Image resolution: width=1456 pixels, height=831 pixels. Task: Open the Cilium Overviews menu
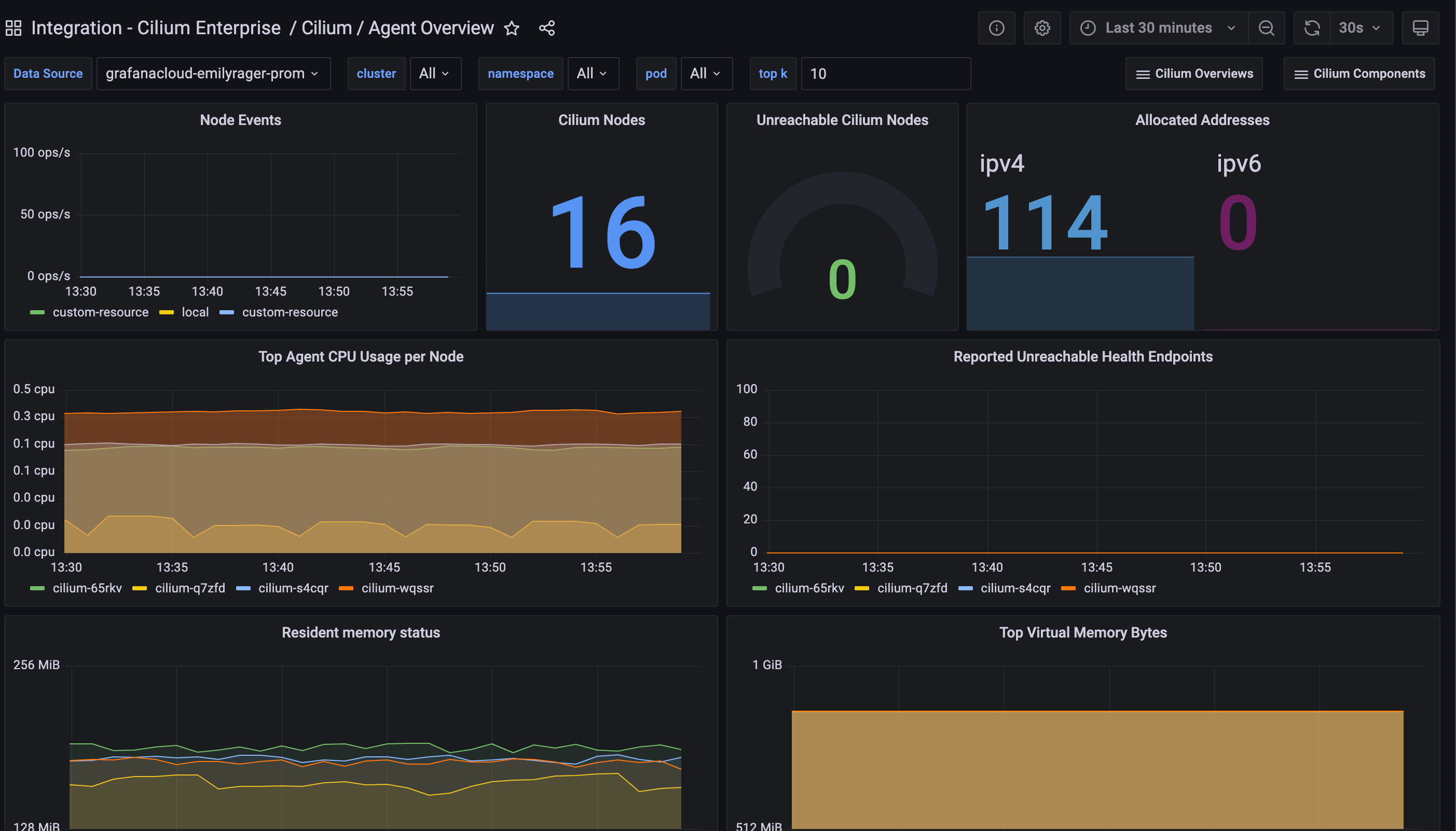tap(1194, 74)
